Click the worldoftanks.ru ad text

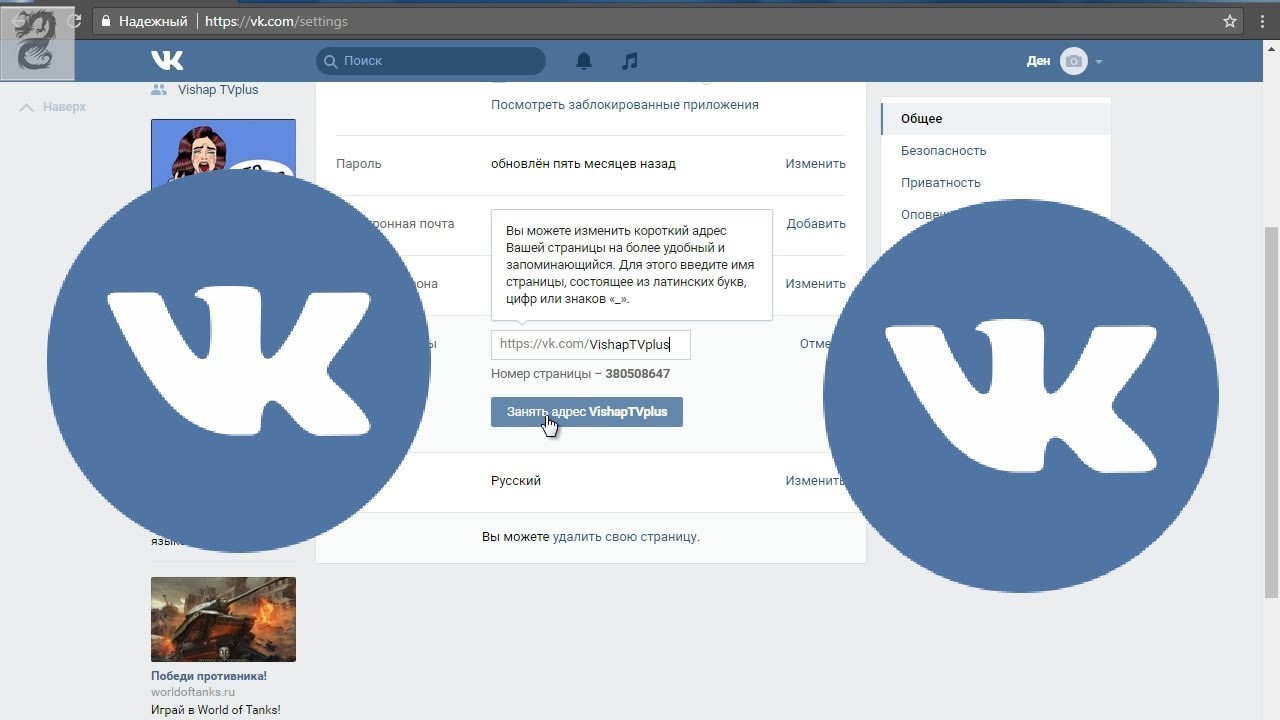point(193,692)
